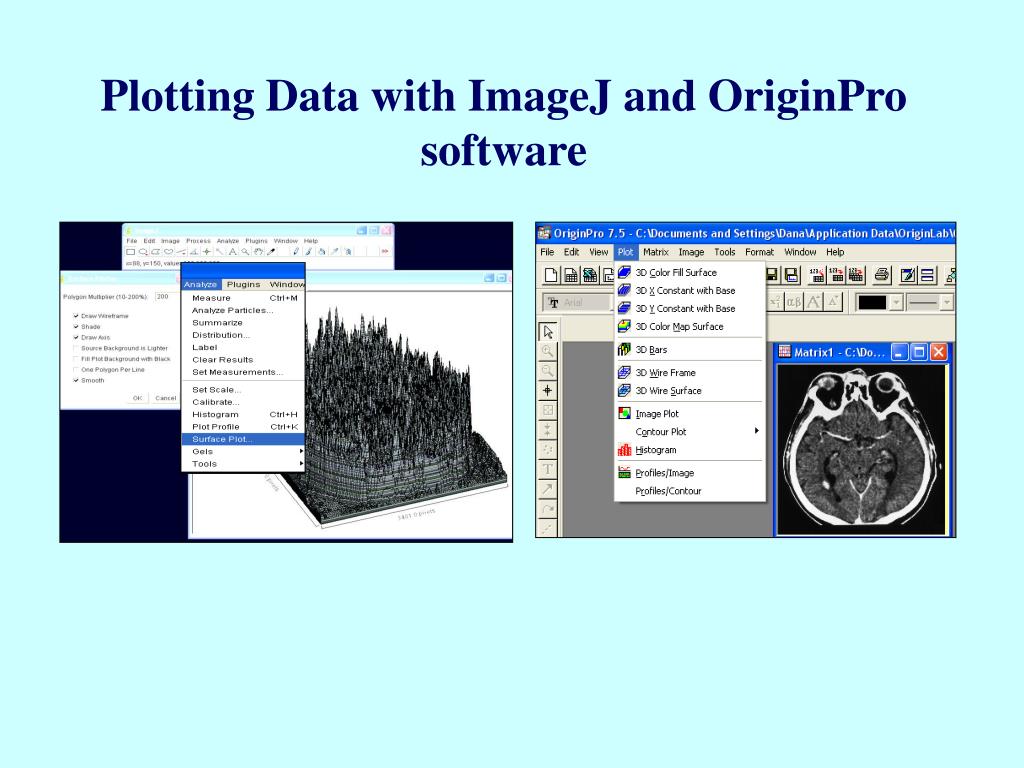
Task: Click Measure in ImageJ Analyze menu
Action: [242, 298]
